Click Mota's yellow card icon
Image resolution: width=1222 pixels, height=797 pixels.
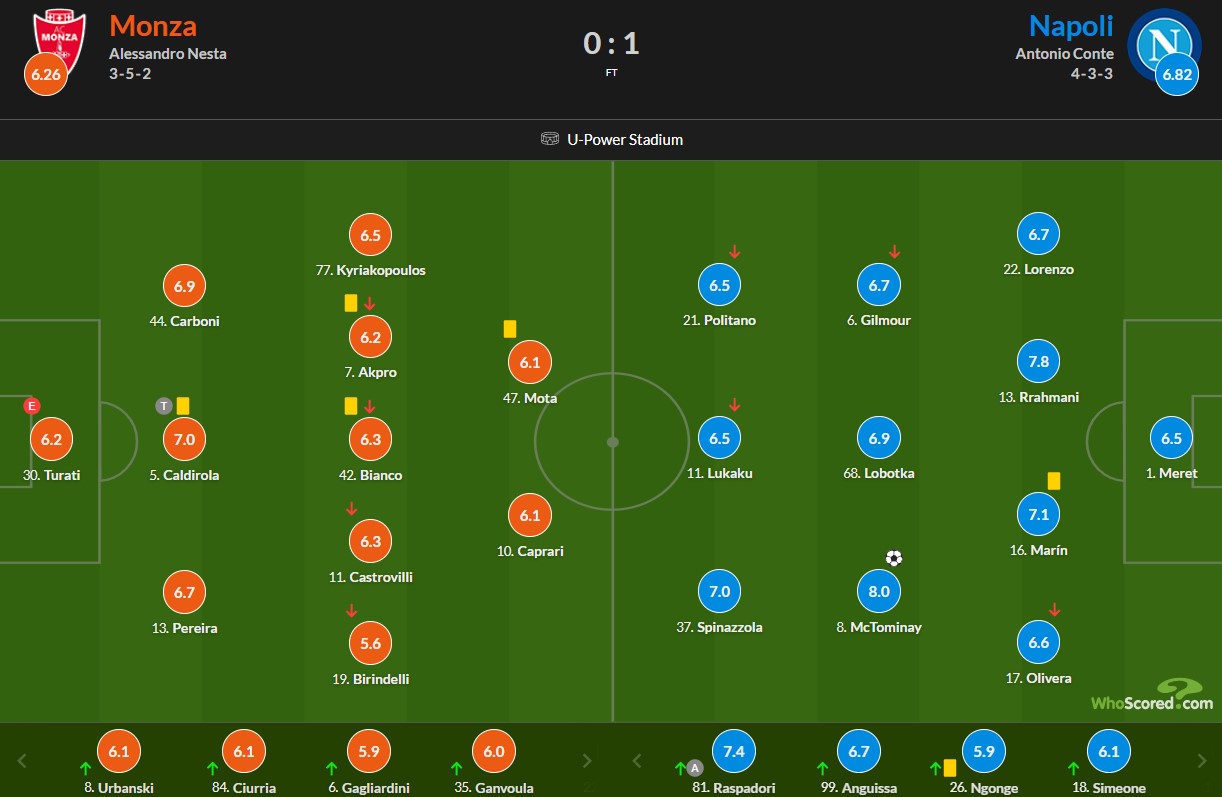[x=510, y=328]
